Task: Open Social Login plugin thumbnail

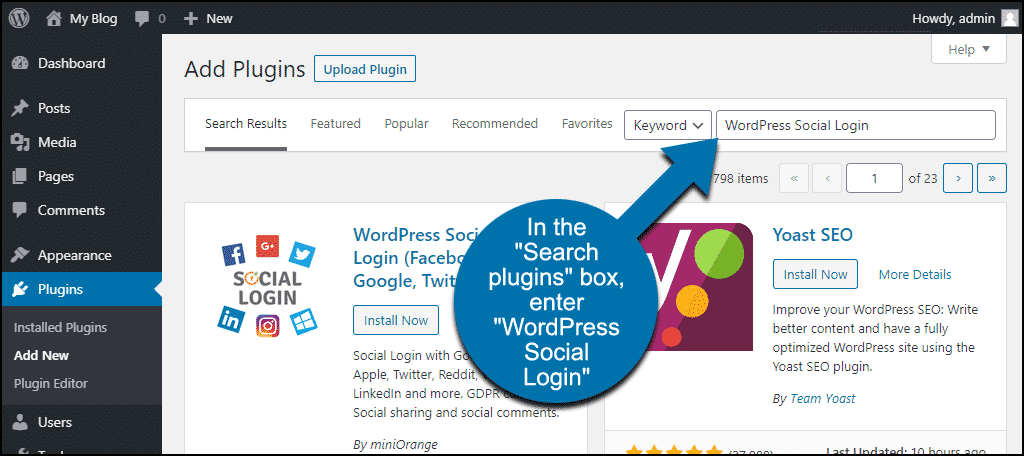Action: pos(267,286)
